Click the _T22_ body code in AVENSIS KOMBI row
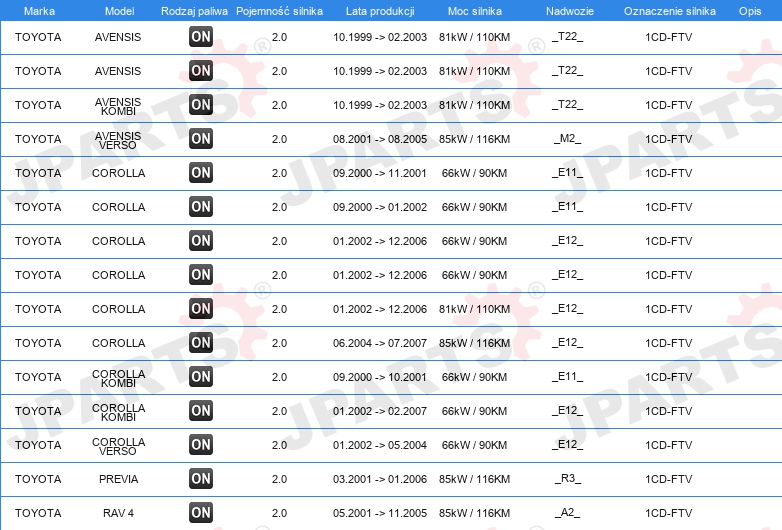This screenshot has width=782, height=530. [568, 105]
